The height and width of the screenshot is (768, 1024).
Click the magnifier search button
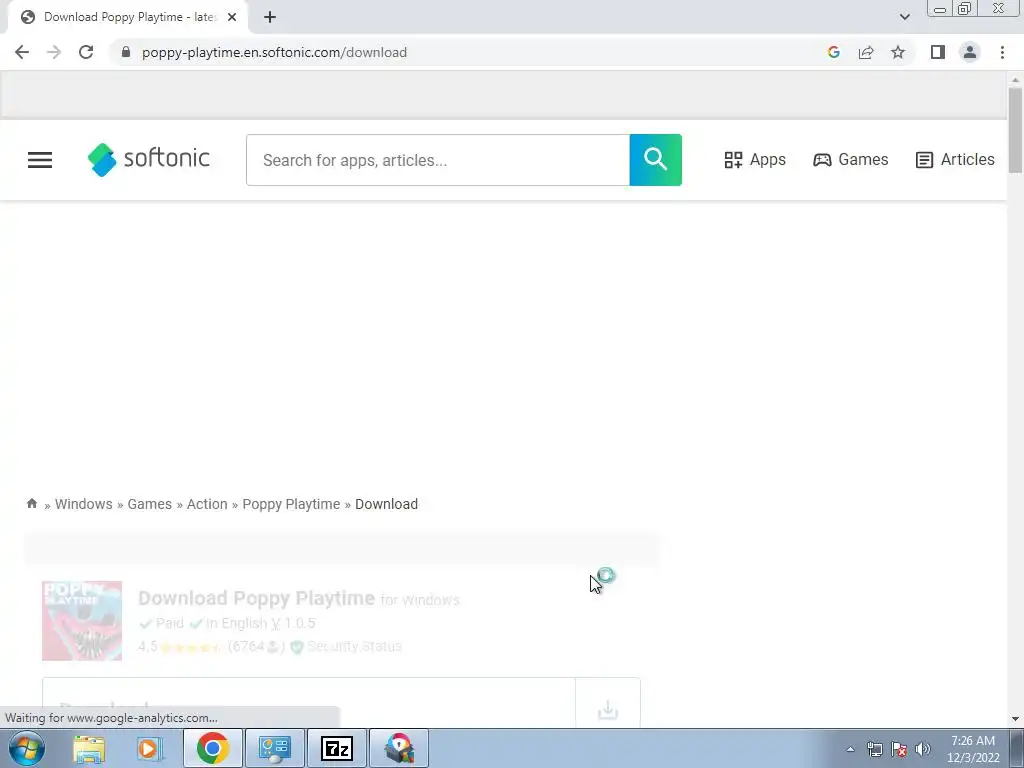click(656, 160)
